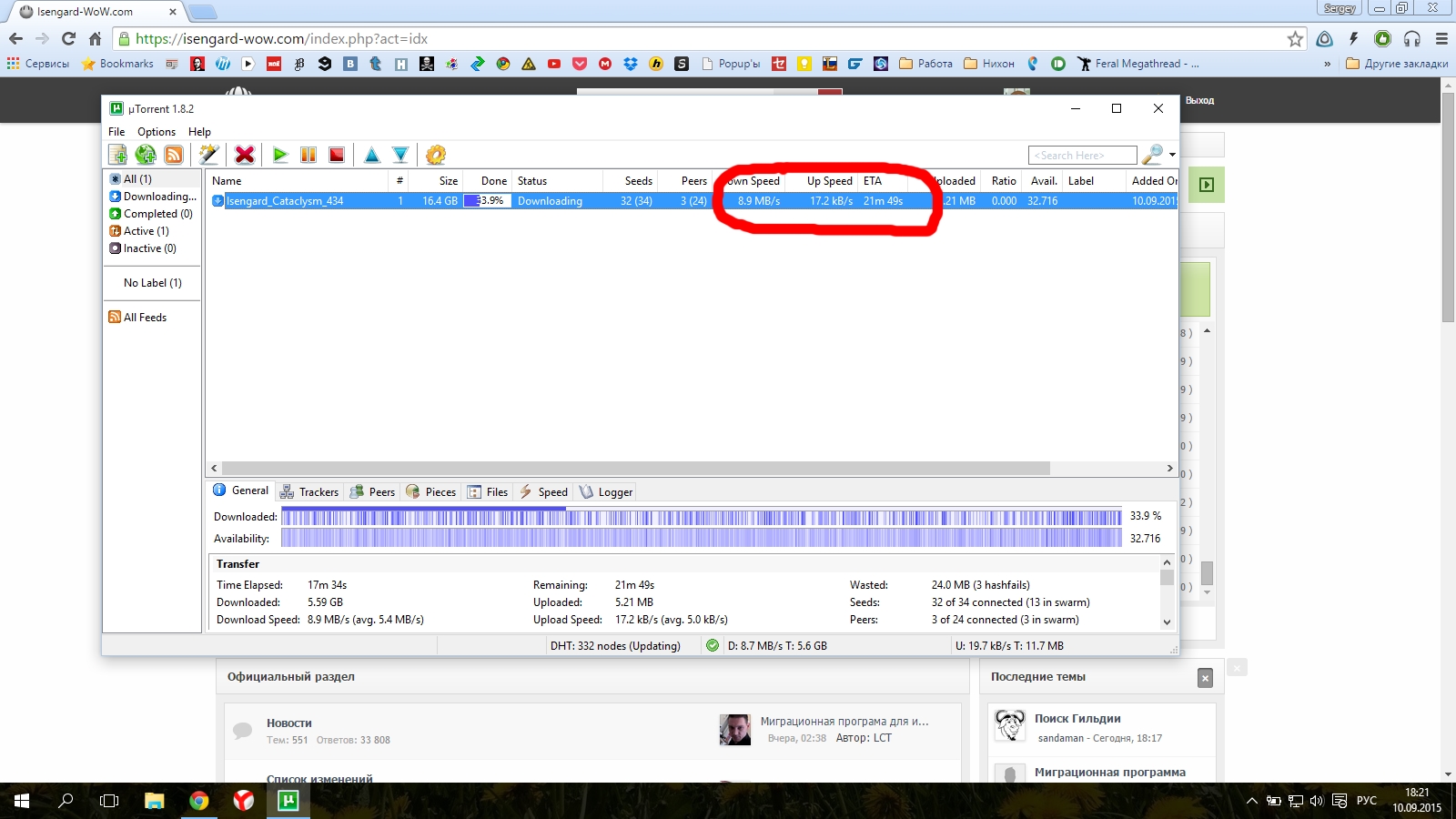Go to Chrome home page icon

95,38
